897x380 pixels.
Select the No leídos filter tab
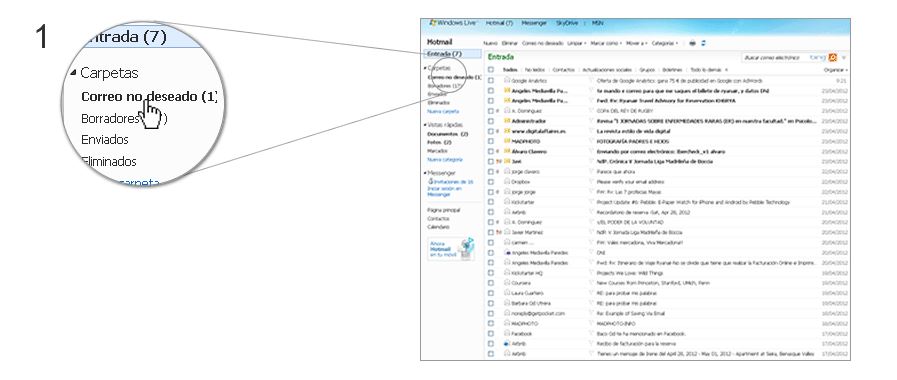pyautogui.click(x=535, y=70)
